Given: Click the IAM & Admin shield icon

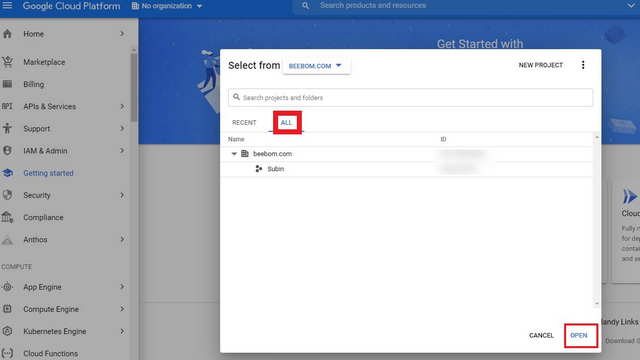Looking at the screenshot, I should pyautogui.click(x=7, y=151).
